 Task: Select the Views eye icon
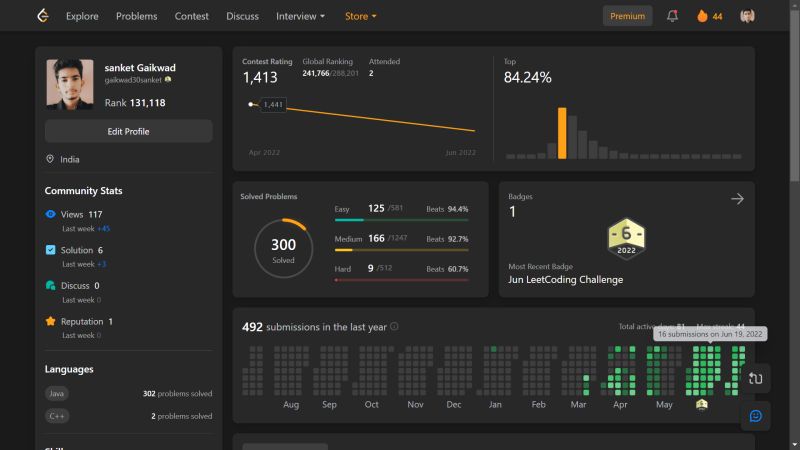pos(50,214)
